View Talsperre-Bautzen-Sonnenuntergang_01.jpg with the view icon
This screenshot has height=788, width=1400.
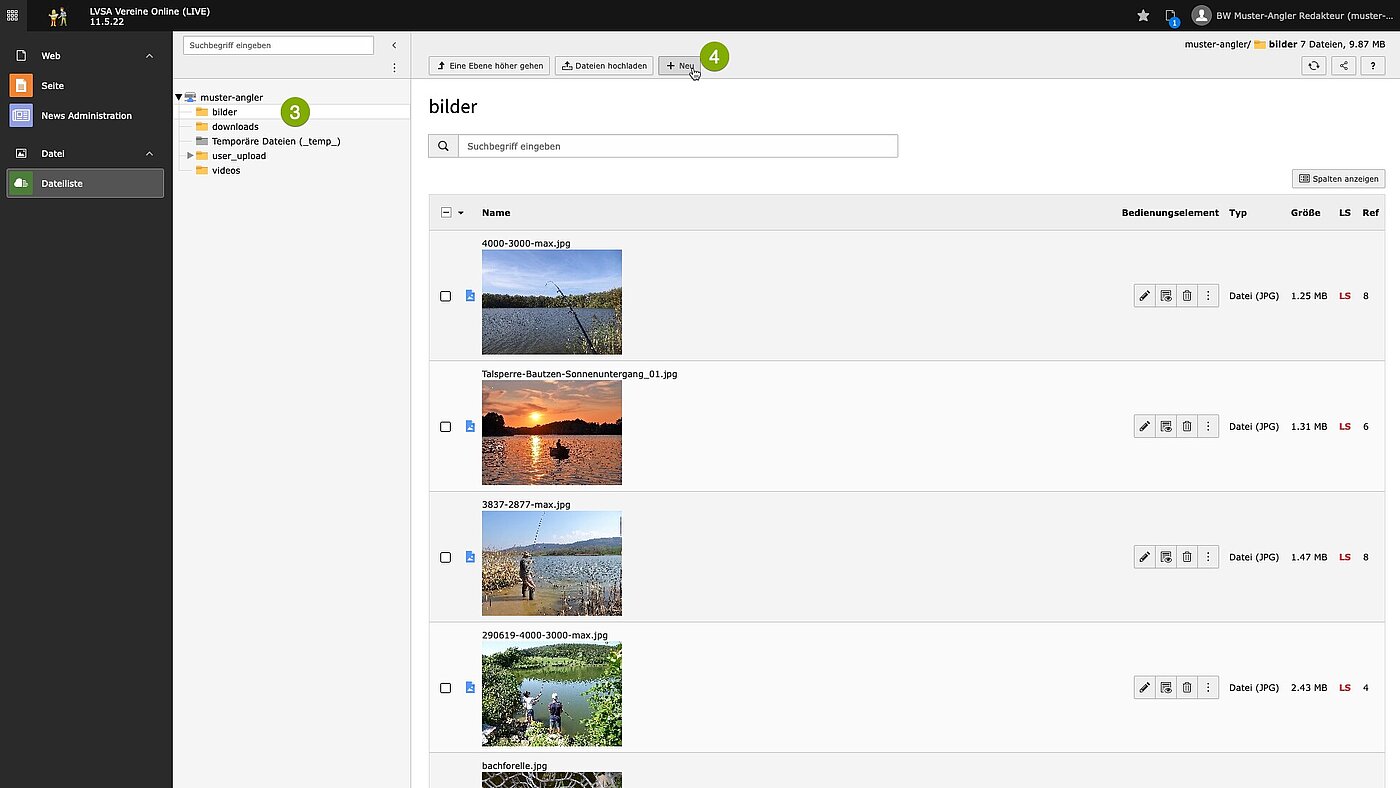pos(1166,427)
